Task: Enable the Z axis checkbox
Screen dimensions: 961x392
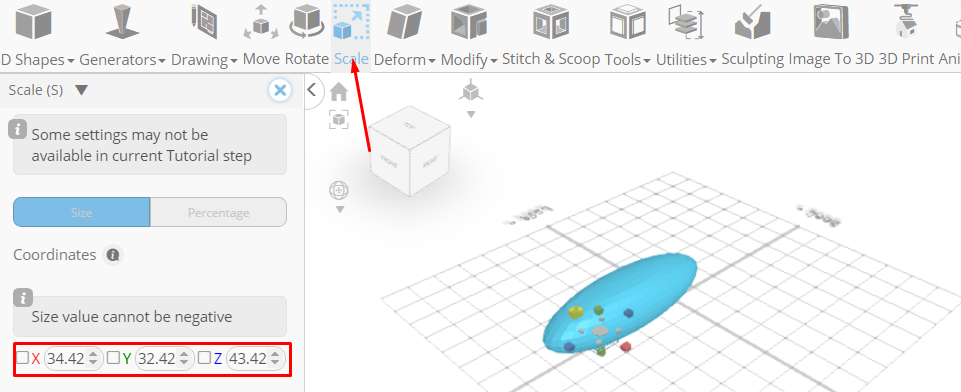Action: click(x=204, y=358)
